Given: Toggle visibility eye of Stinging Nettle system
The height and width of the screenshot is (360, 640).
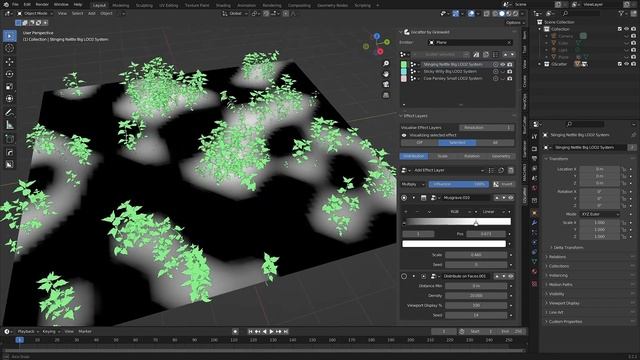Looking at the screenshot, I should pyautogui.click(x=503, y=64).
